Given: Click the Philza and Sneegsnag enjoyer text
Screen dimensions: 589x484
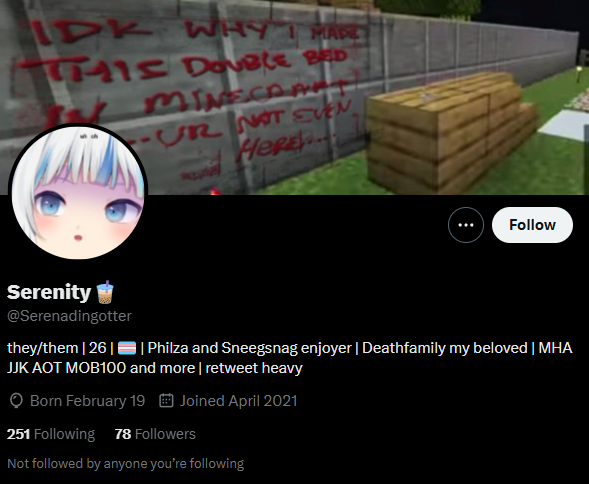Looking at the screenshot, I should point(249,348).
